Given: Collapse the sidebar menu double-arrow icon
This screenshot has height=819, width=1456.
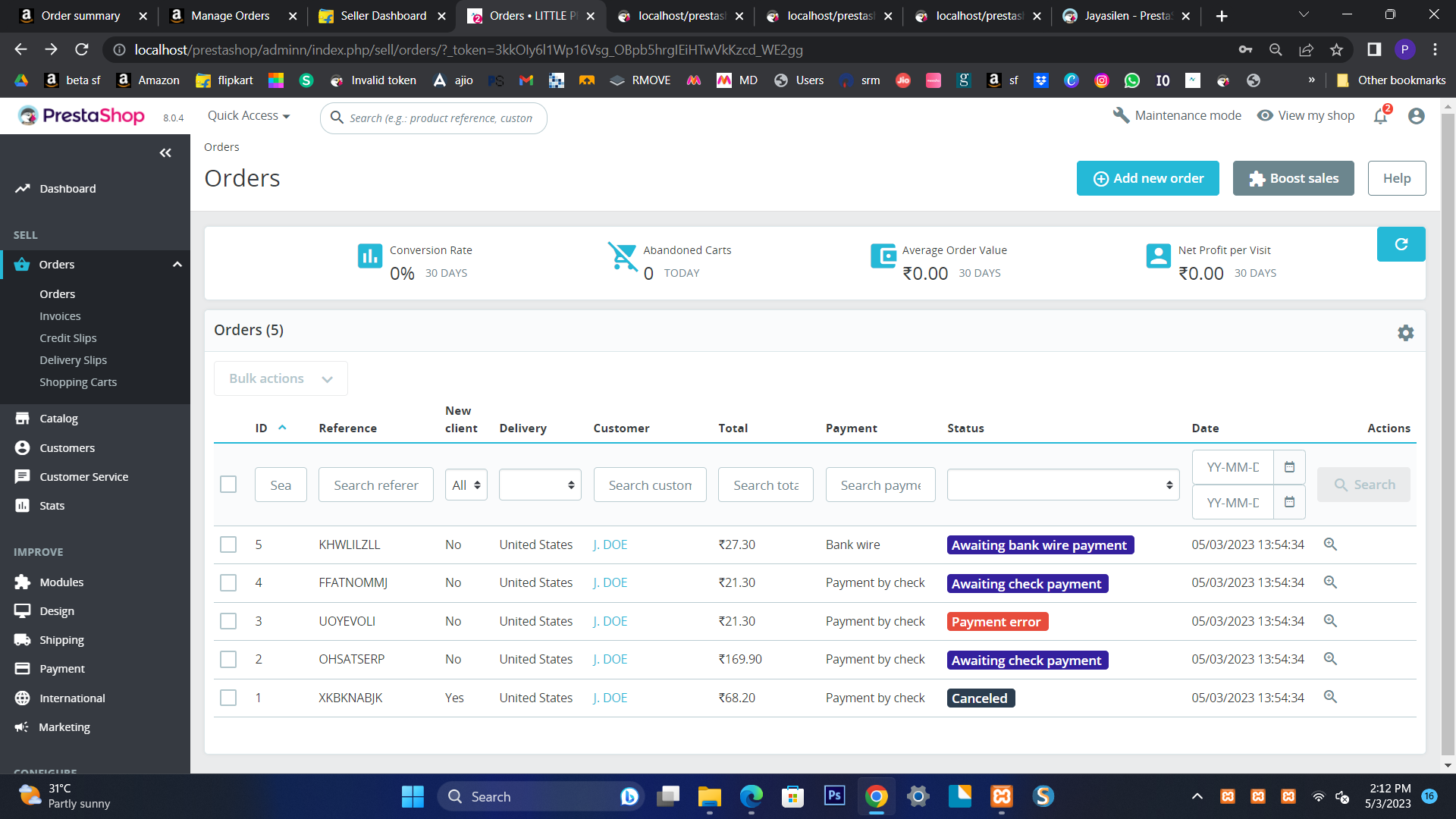Looking at the screenshot, I should tap(165, 153).
